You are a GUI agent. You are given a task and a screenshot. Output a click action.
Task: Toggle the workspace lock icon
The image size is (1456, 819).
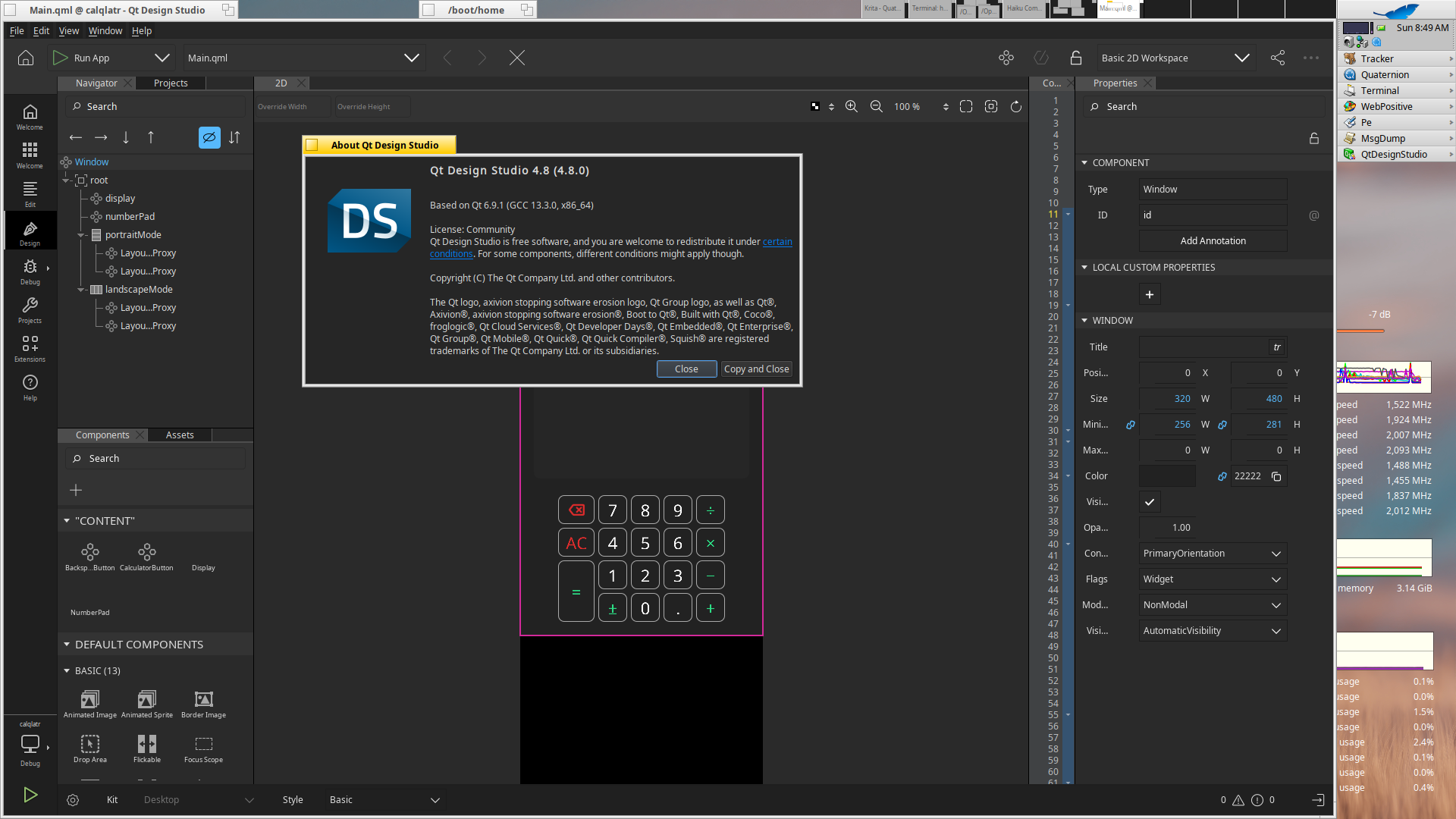(1076, 58)
